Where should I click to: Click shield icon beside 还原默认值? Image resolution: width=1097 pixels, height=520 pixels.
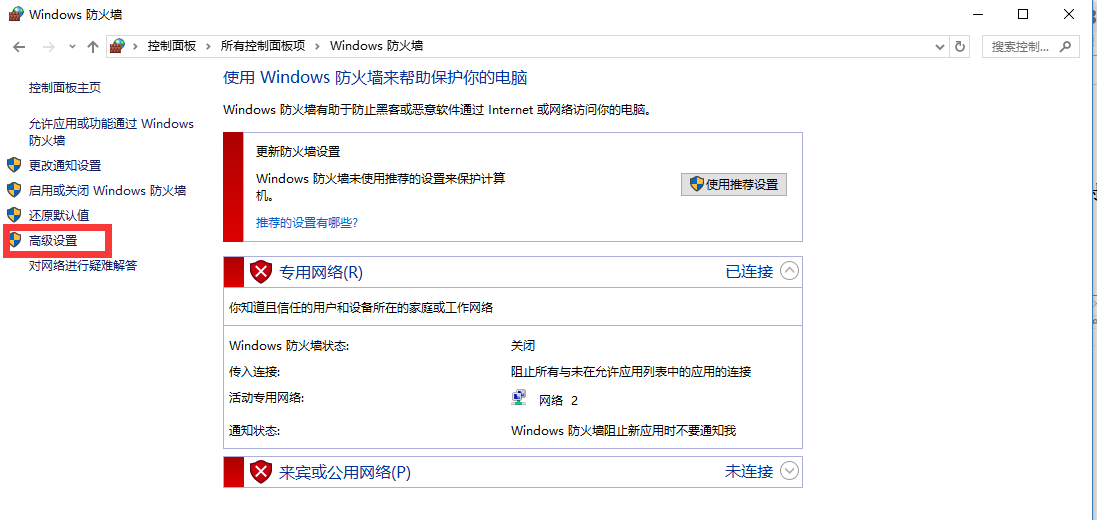click(x=15, y=214)
